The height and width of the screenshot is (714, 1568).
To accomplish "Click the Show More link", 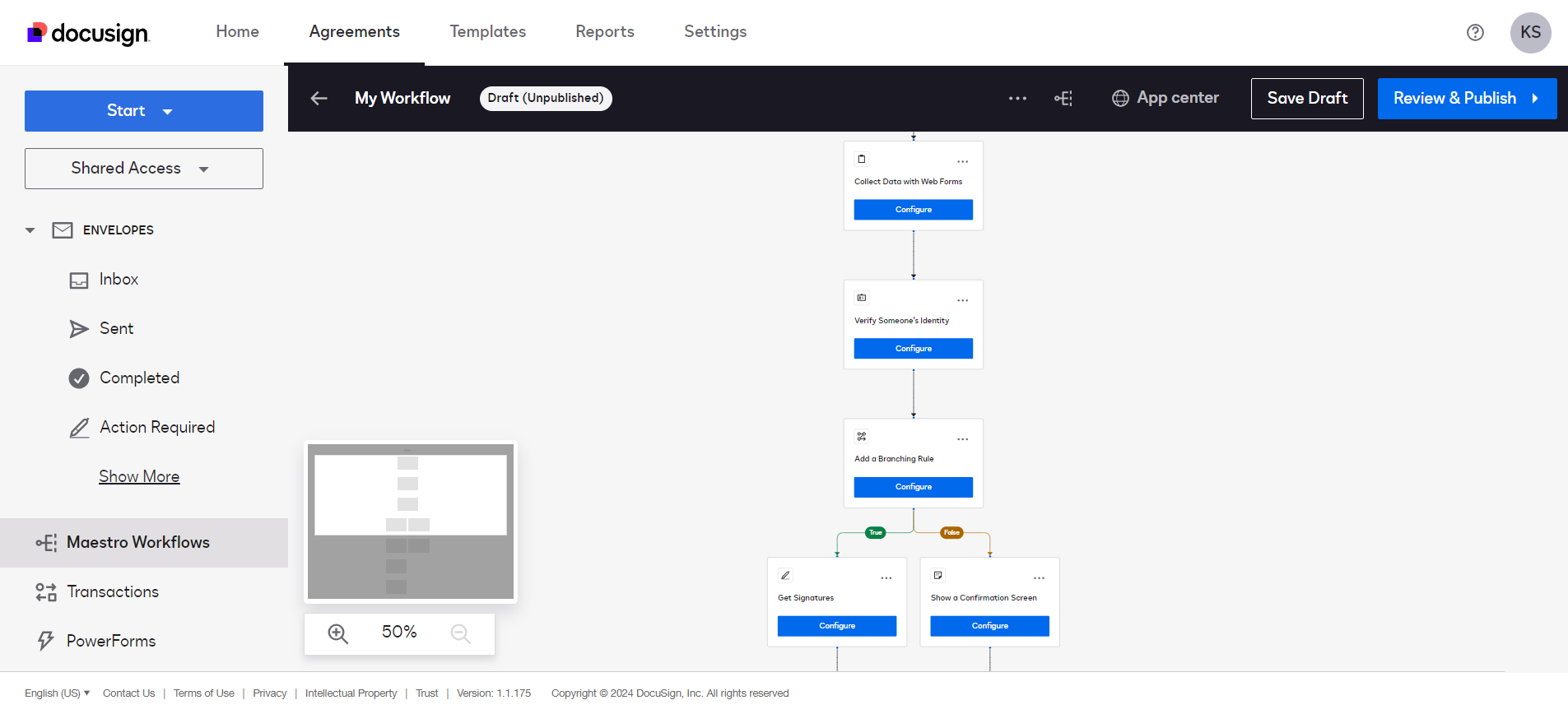I will 139,476.
